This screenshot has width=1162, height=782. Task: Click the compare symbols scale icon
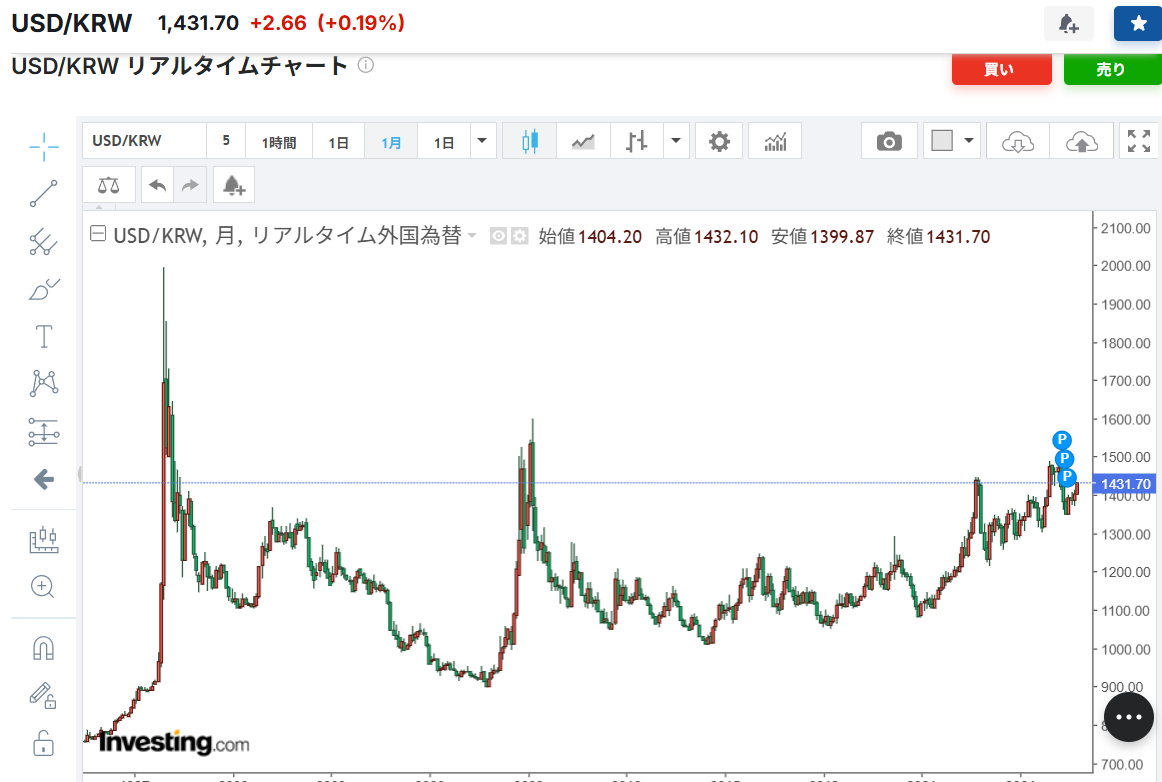(108, 185)
